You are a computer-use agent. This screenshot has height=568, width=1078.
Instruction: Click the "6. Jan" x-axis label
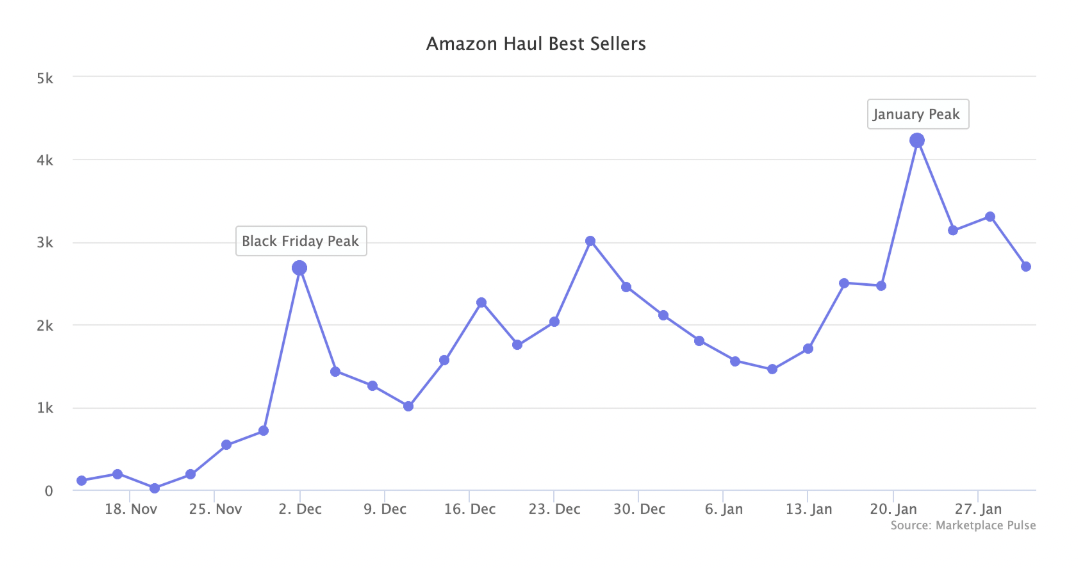(724, 509)
